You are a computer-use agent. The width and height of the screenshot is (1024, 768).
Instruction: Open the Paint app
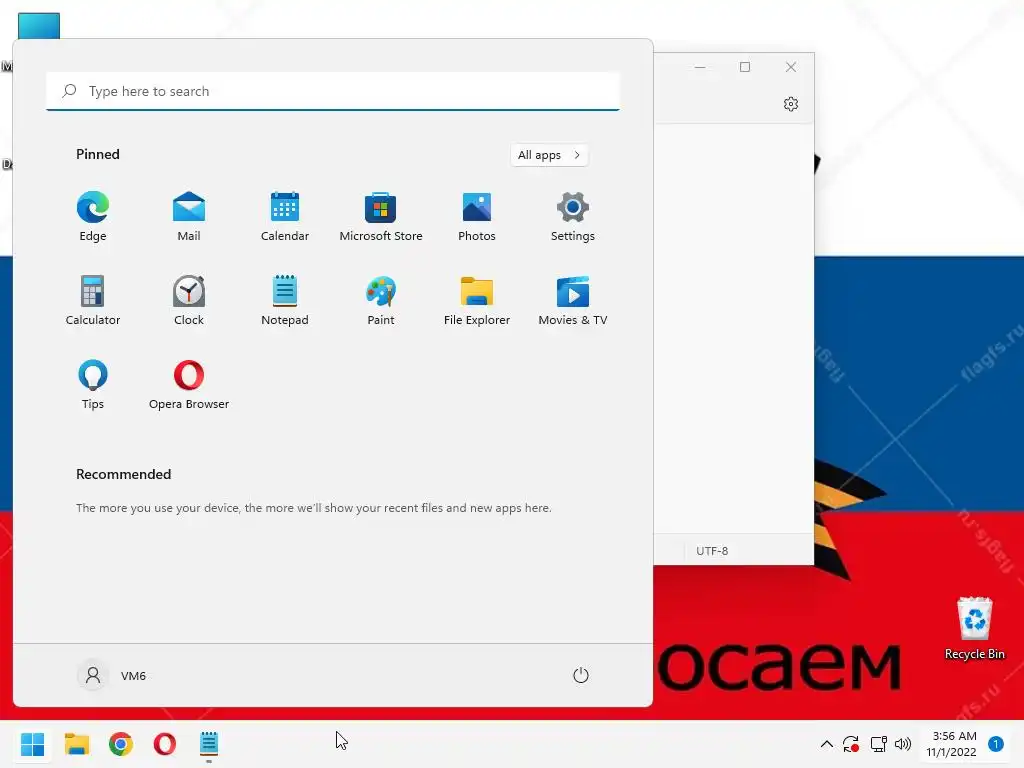click(x=381, y=300)
